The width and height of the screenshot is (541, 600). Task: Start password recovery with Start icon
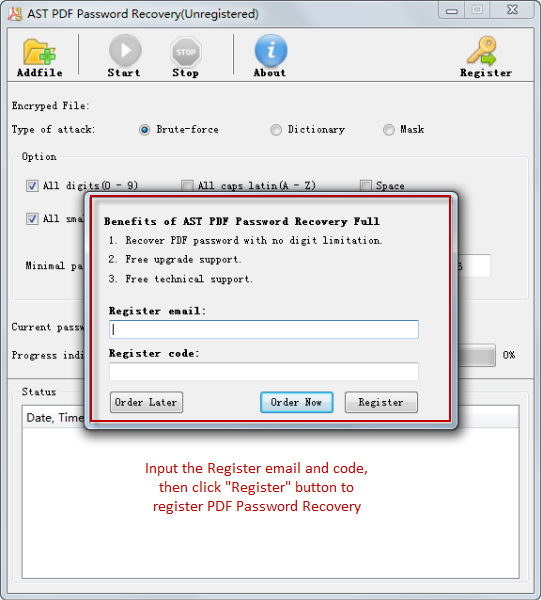tap(125, 51)
